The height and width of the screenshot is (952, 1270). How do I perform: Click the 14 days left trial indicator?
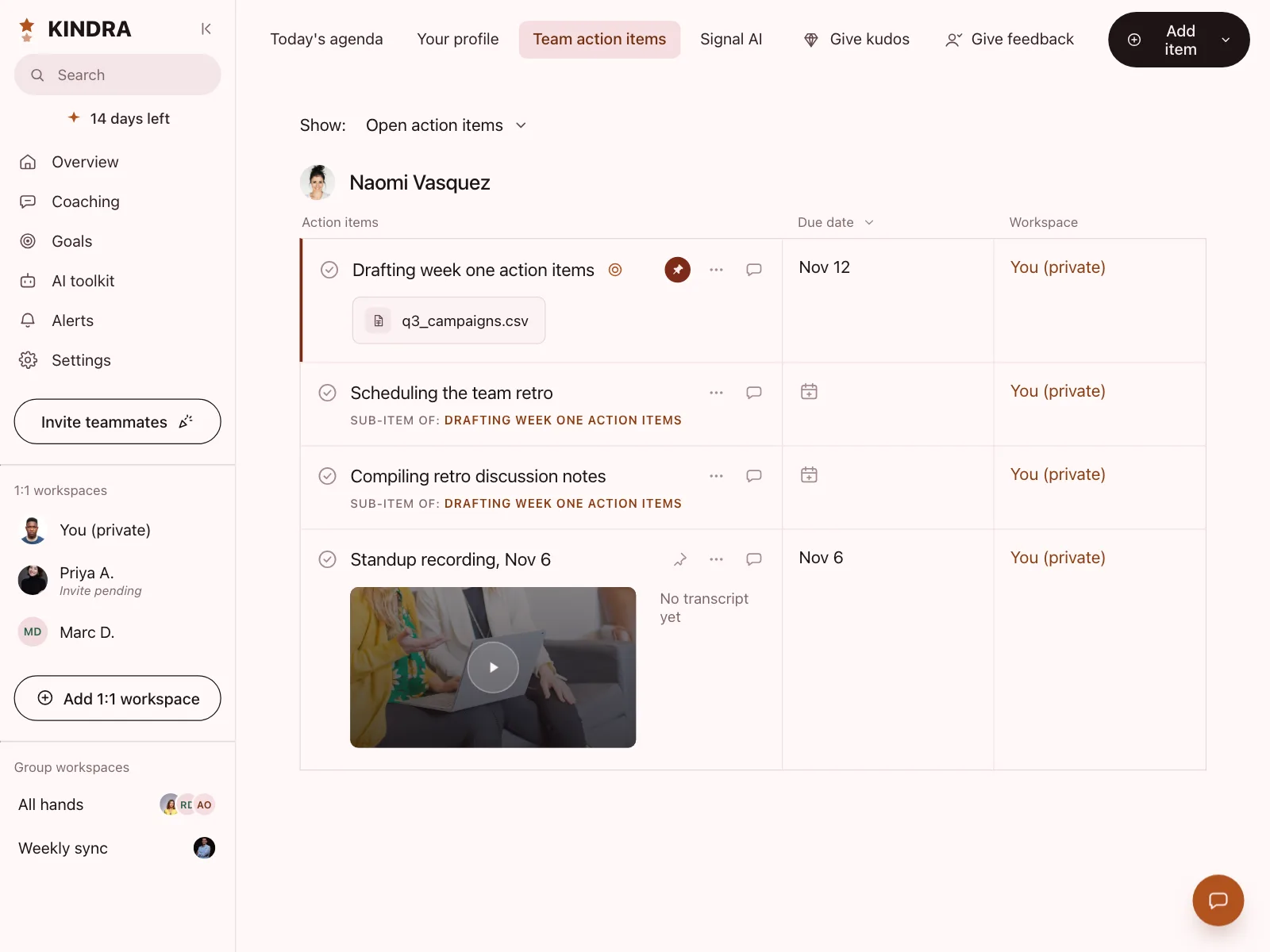(119, 118)
